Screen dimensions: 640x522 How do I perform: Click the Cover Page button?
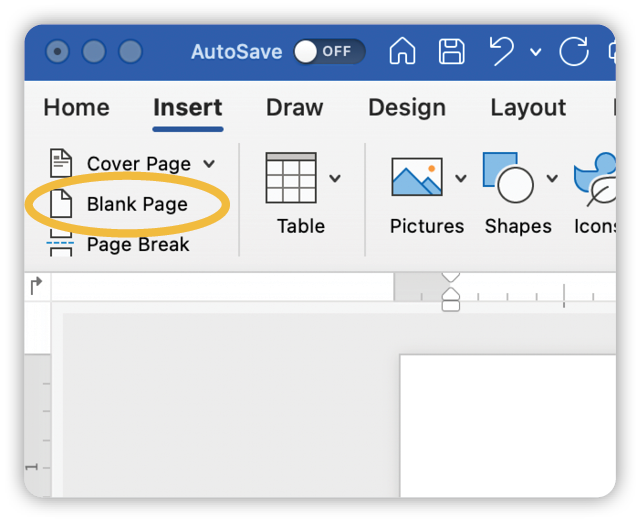point(139,164)
